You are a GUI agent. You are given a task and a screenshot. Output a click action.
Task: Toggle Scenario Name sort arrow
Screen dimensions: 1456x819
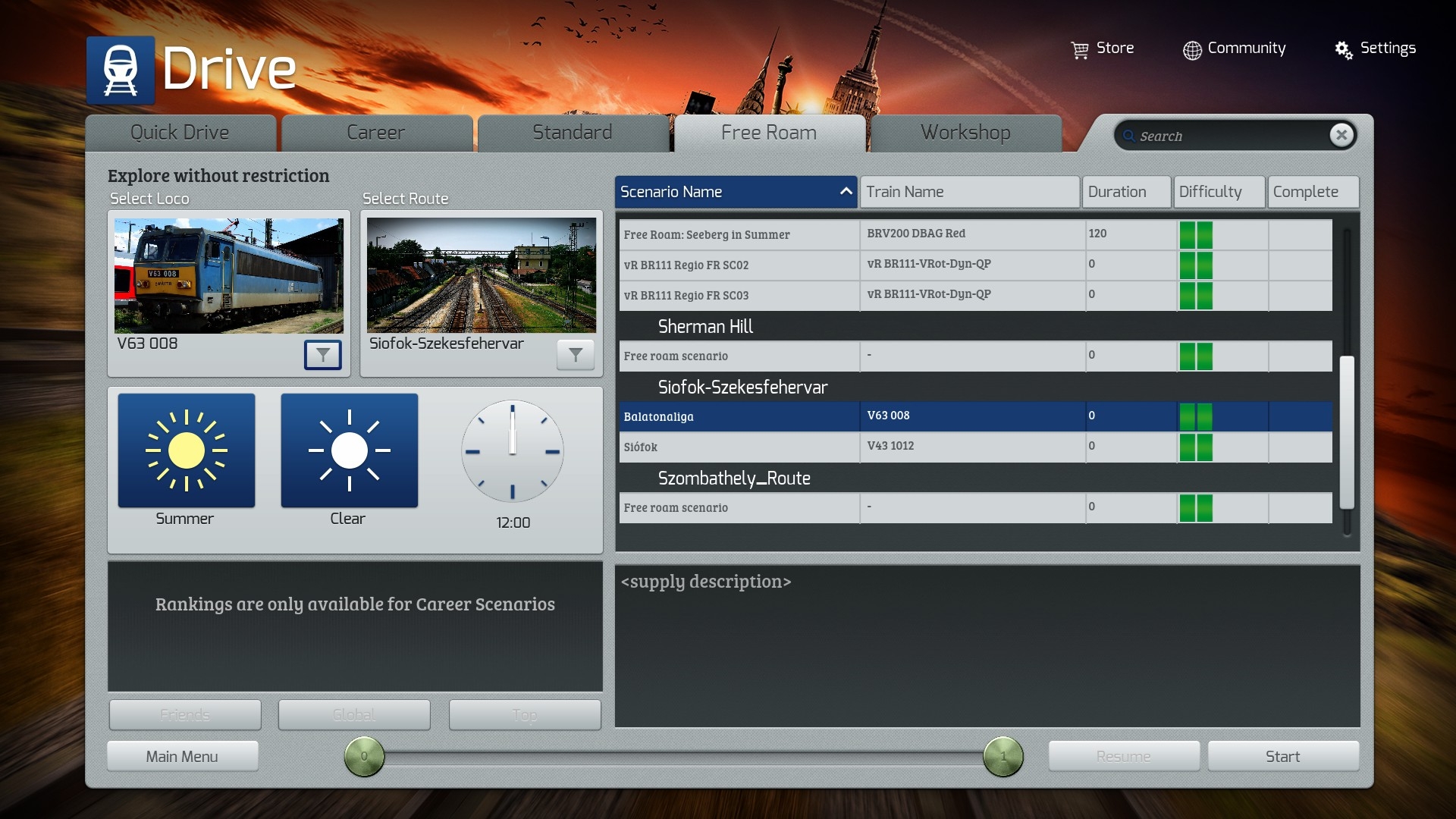pyautogui.click(x=846, y=192)
